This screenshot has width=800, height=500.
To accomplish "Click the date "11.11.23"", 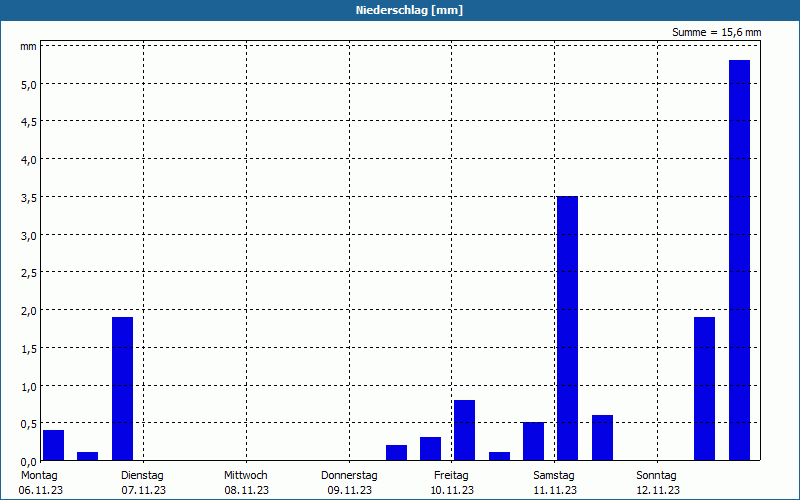I will tap(555, 490).
